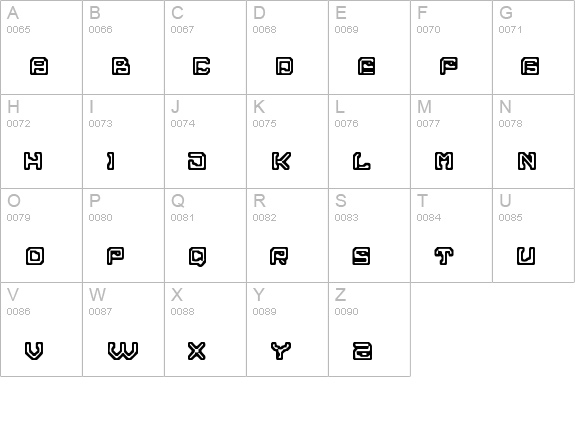This screenshot has height=421, width=575.
Task: Select the D glyph preview
Action: 284,66
